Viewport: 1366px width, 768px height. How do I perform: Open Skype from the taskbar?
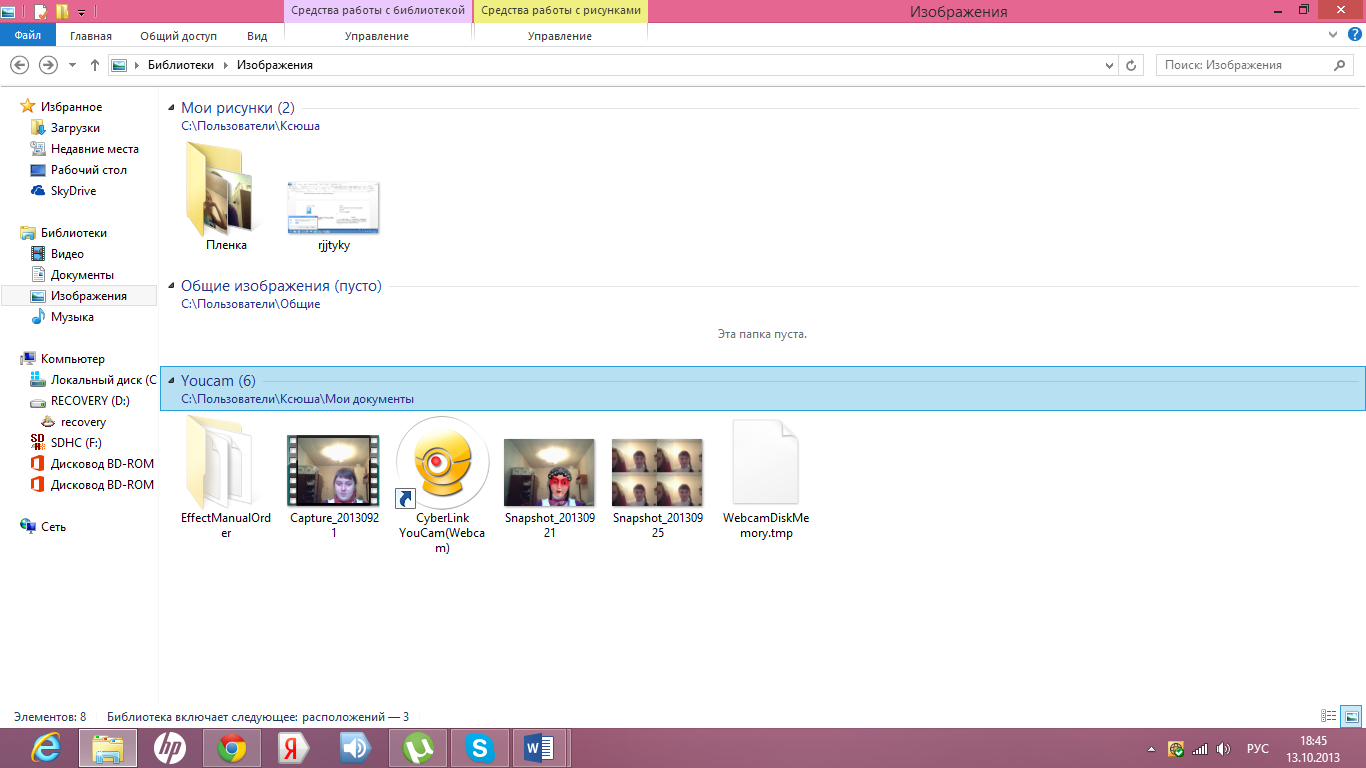pos(480,748)
